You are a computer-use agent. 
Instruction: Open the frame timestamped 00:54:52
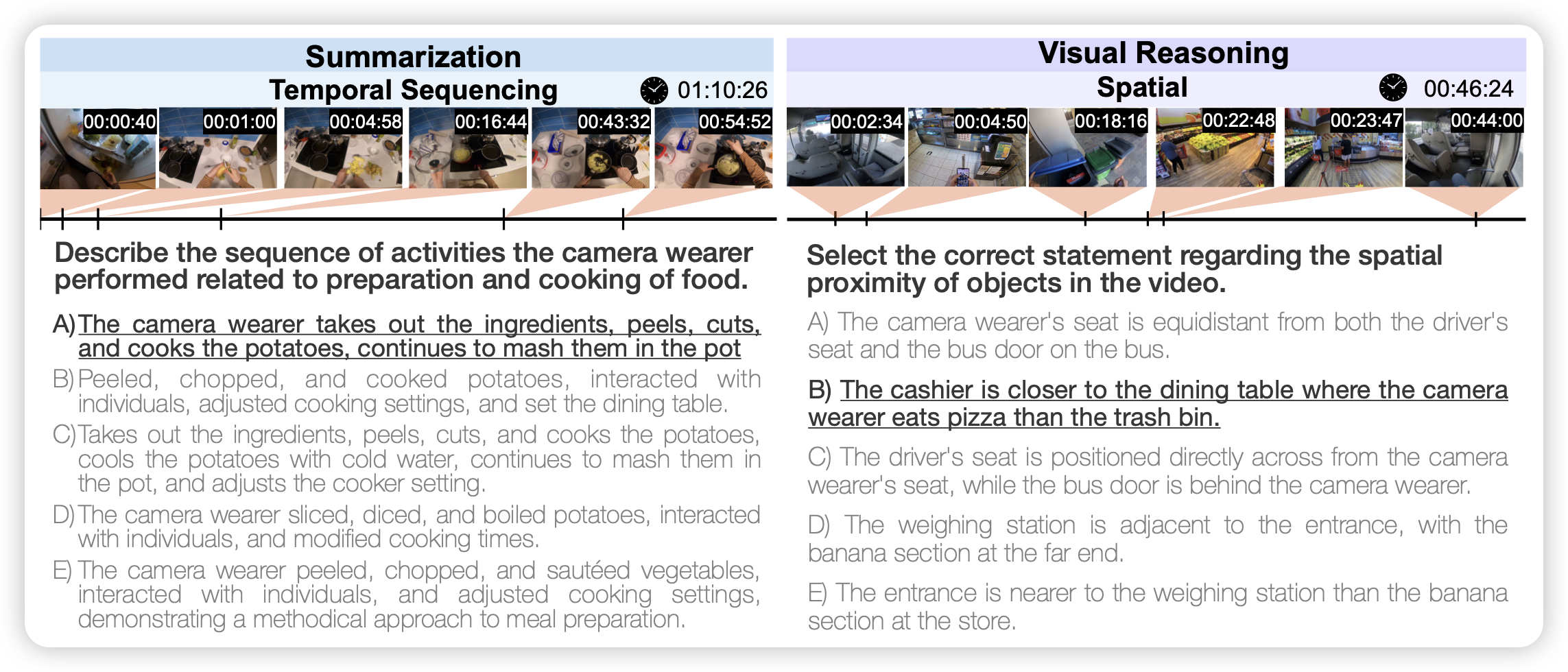point(713,148)
